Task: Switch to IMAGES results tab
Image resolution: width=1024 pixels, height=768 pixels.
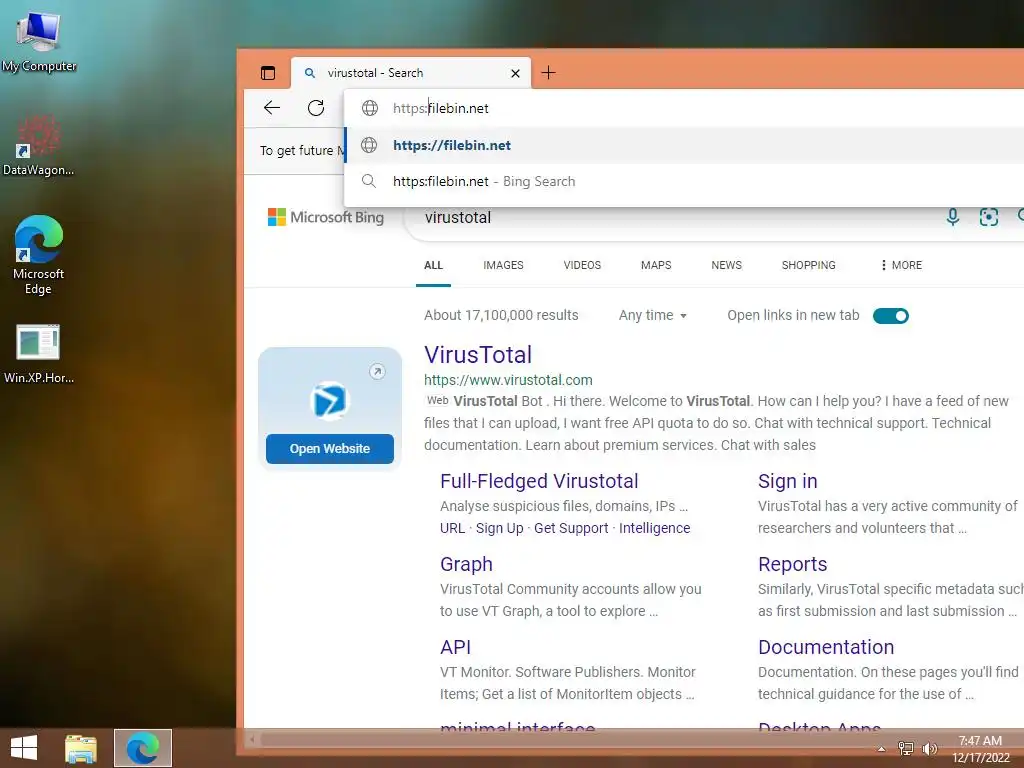Action: coord(503,265)
